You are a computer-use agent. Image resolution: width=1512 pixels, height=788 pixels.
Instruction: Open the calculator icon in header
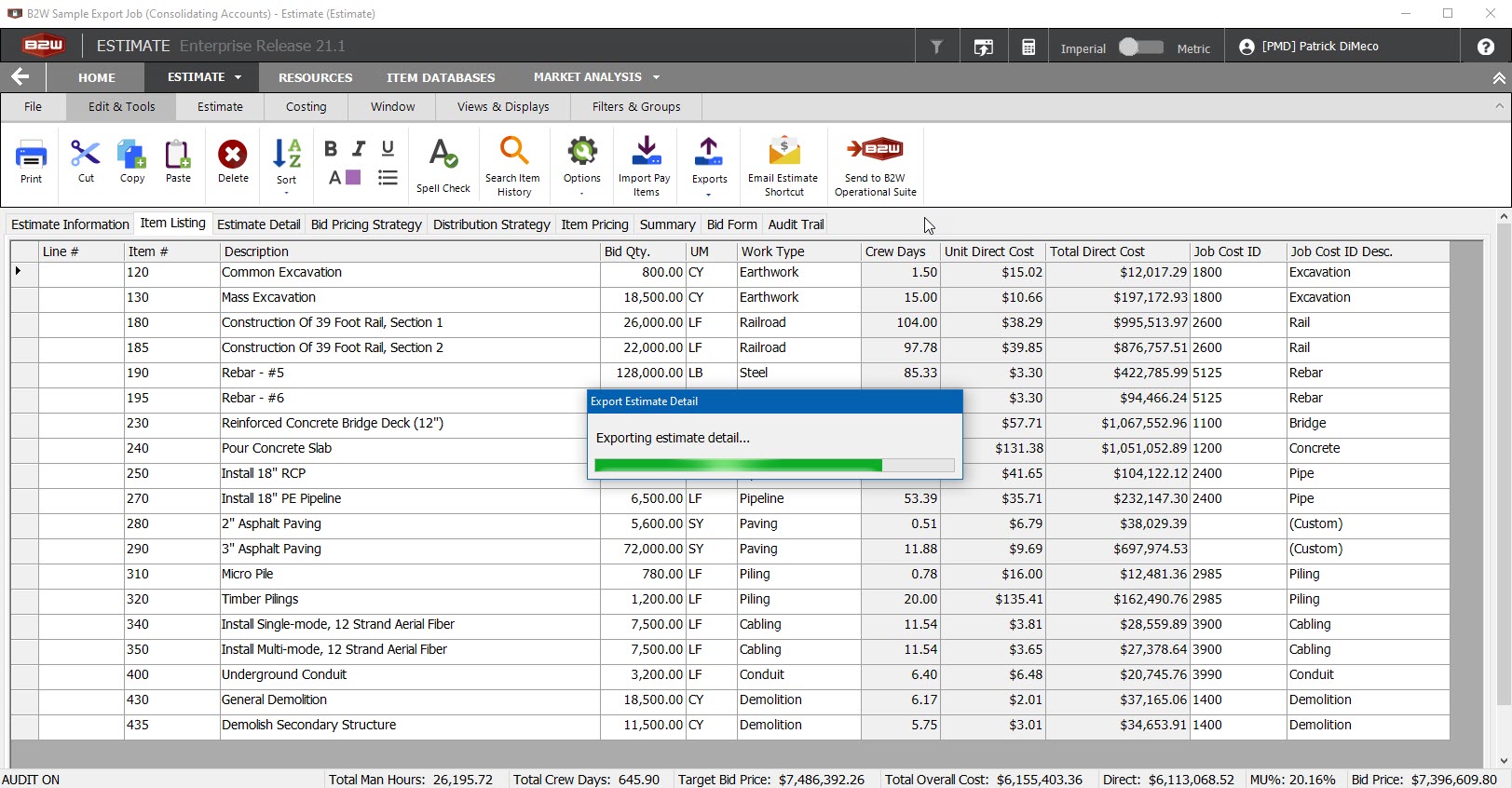[x=1028, y=47]
